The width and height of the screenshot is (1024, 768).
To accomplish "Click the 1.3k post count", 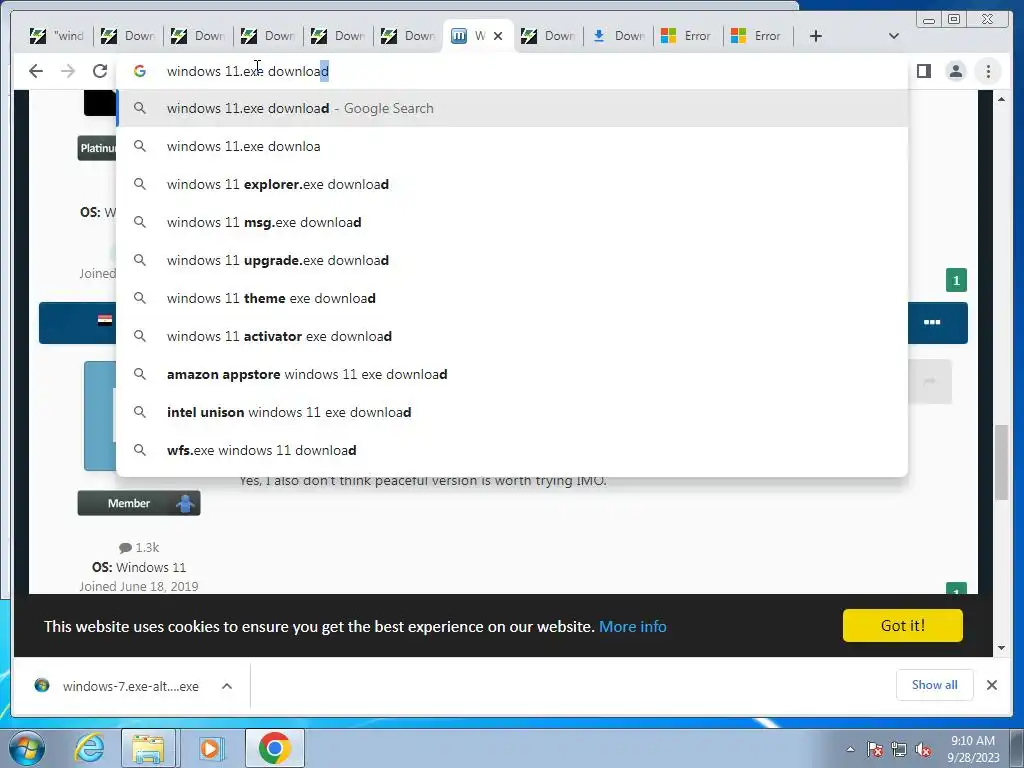I will point(139,547).
